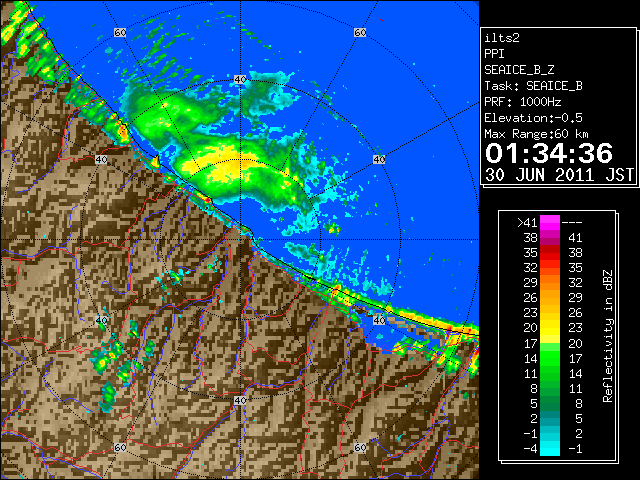
Task: Click the 'Reflectivity in dBZ' legend label
Action: click(608, 336)
